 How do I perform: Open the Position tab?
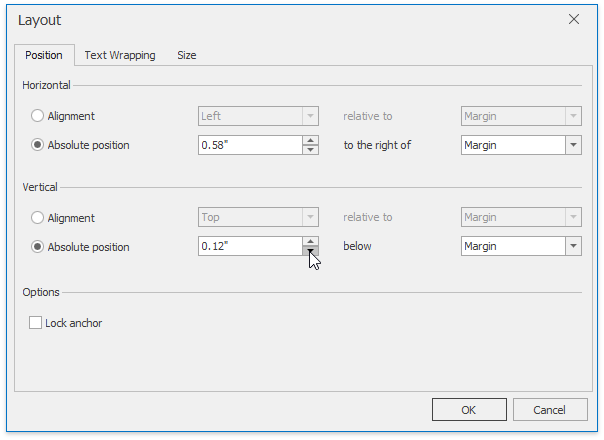[43, 55]
